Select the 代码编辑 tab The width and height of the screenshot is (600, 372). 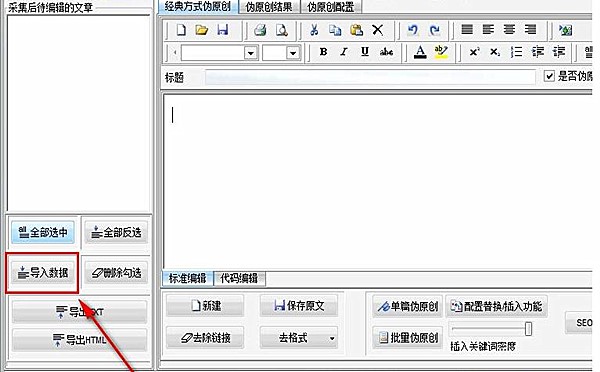tap(239, 278)
